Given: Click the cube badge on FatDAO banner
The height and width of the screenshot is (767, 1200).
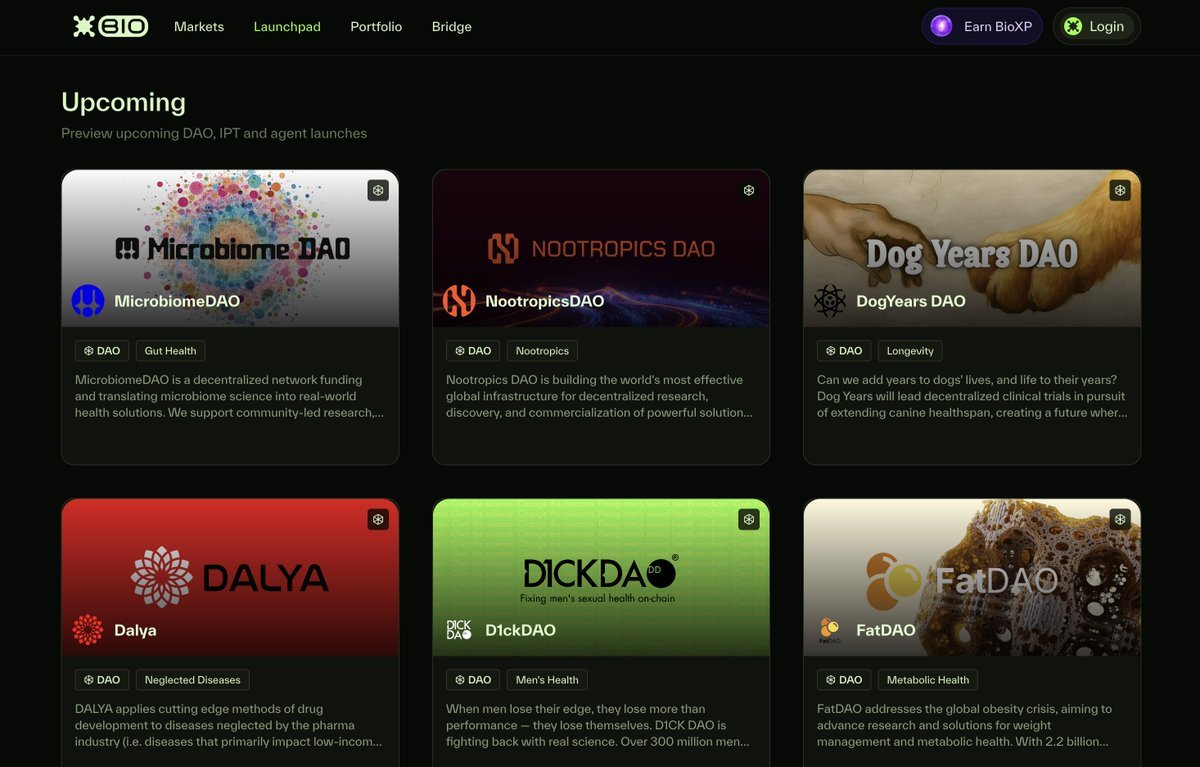Looking at the screenshot, I should [x=1120, y=519].
